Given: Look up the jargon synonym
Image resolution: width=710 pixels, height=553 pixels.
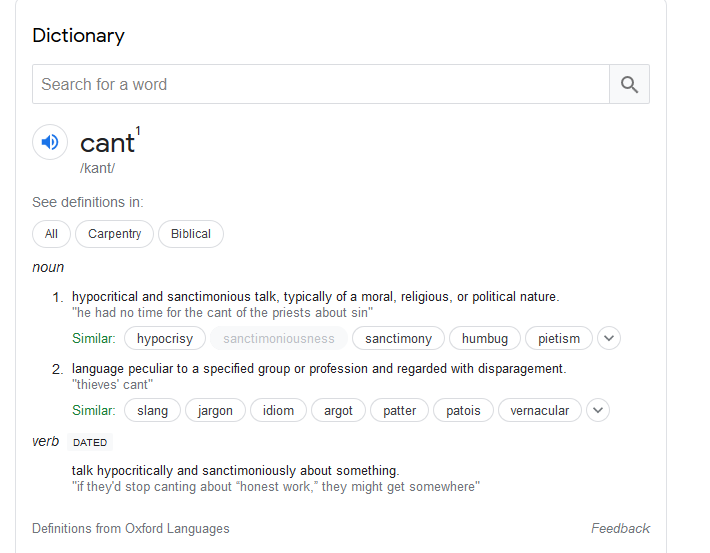Looking at the screenshot, I should coord(215,410).
